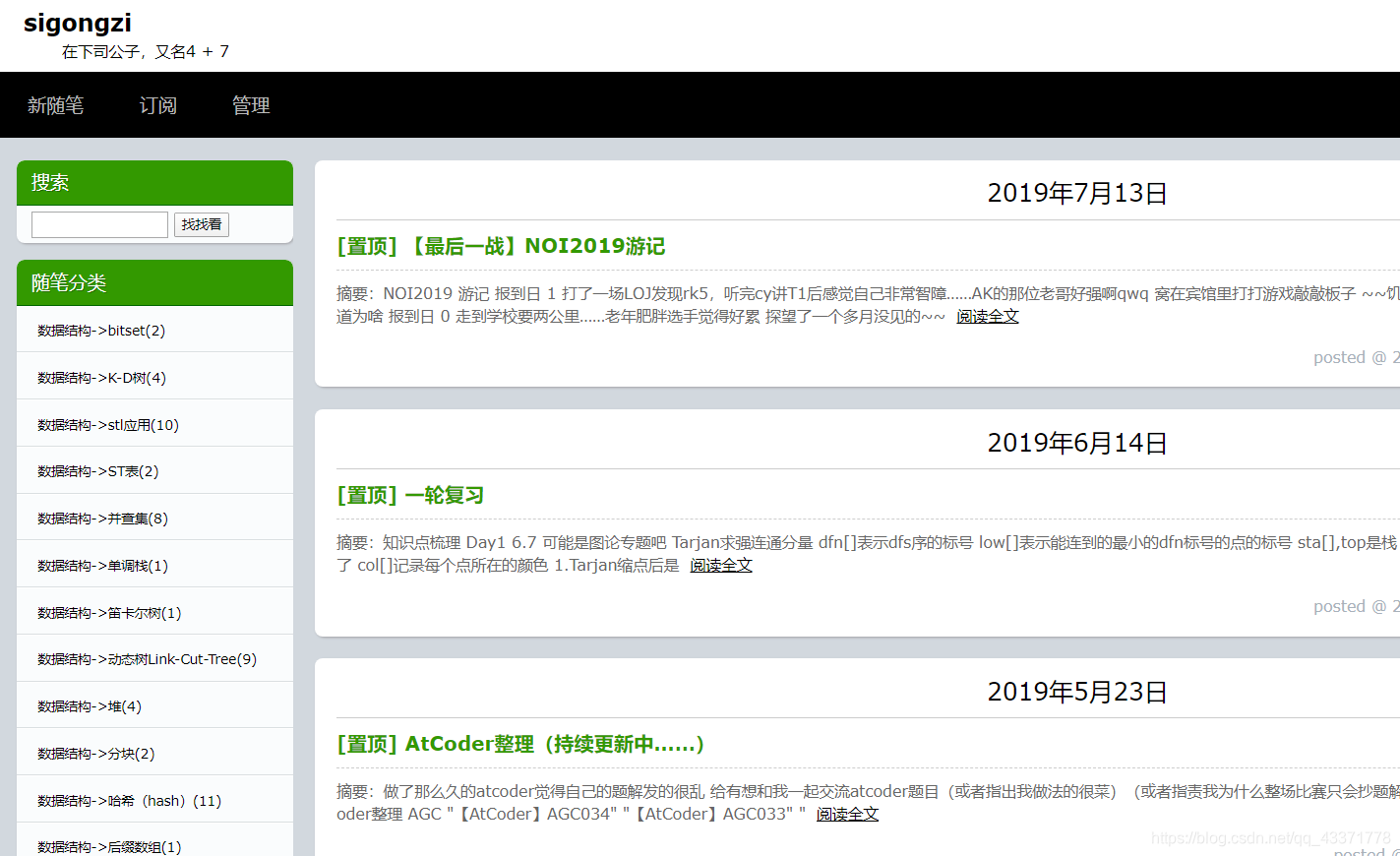The width and height of the screenshot is (1400, 856).
Task: Open the 管理 menu item
Action: point(251,105)
